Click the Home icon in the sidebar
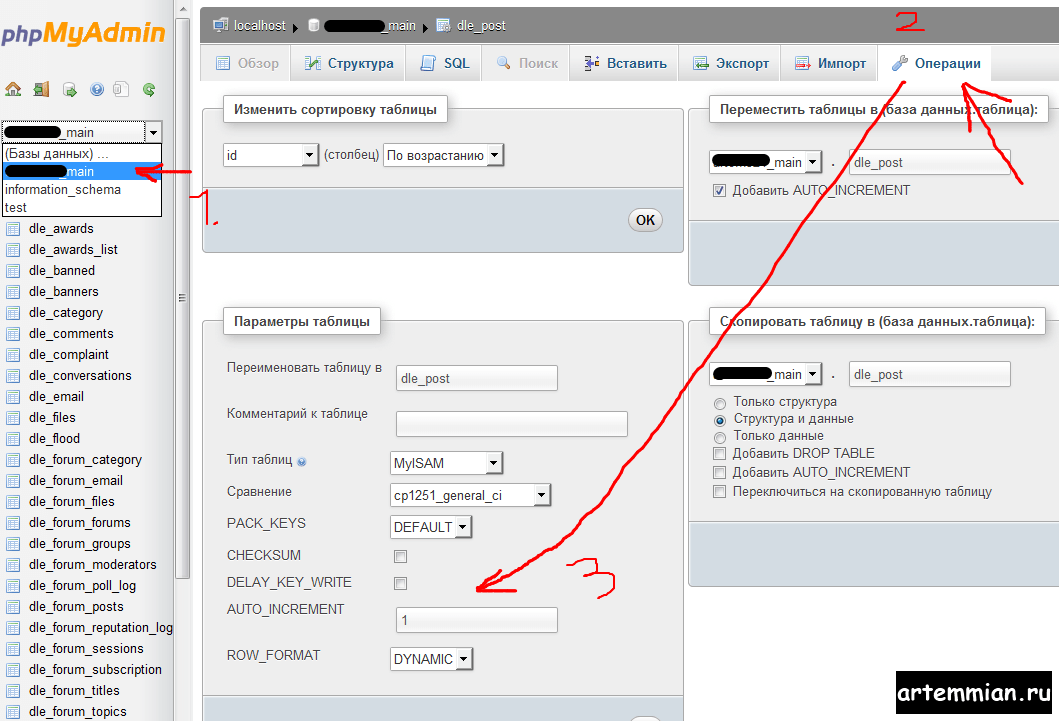Screen dimensions: 1059x721 tap(13, 89)
